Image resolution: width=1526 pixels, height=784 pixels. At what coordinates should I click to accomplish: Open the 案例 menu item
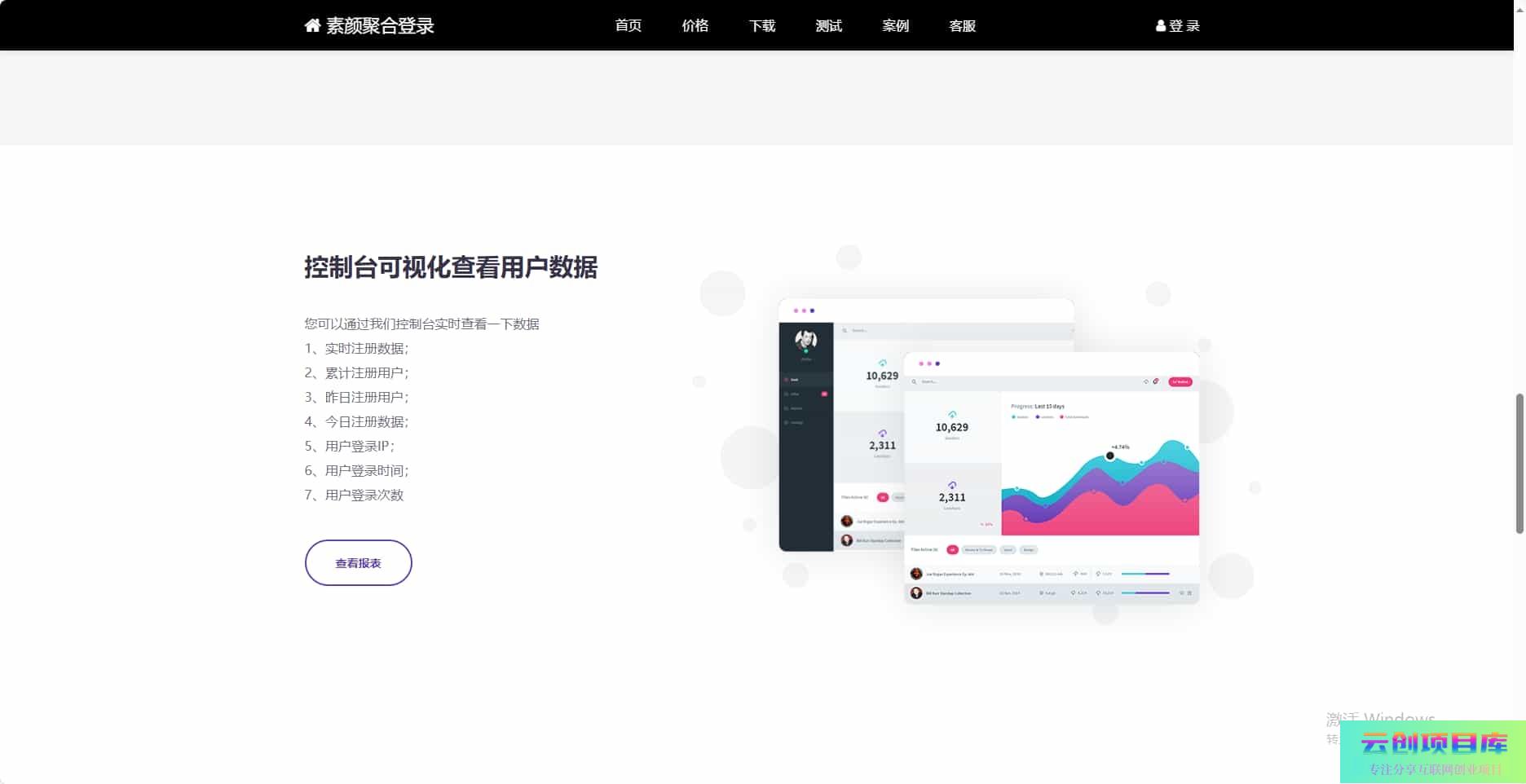pos(895,26)
